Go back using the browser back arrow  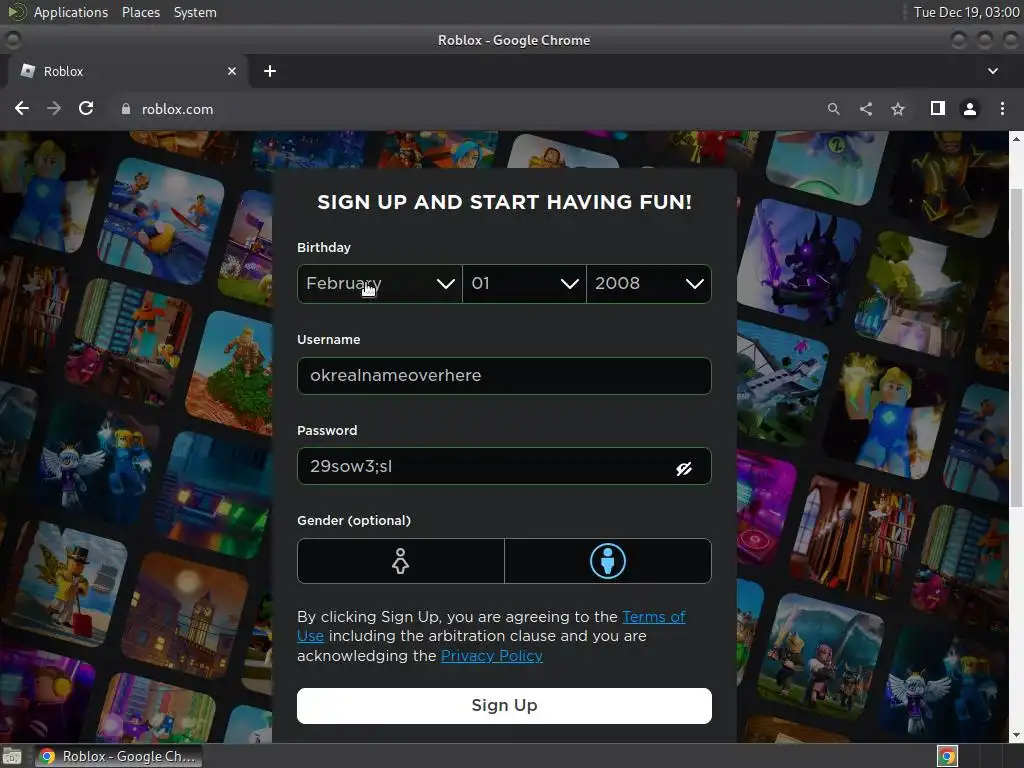pos(22,108)
